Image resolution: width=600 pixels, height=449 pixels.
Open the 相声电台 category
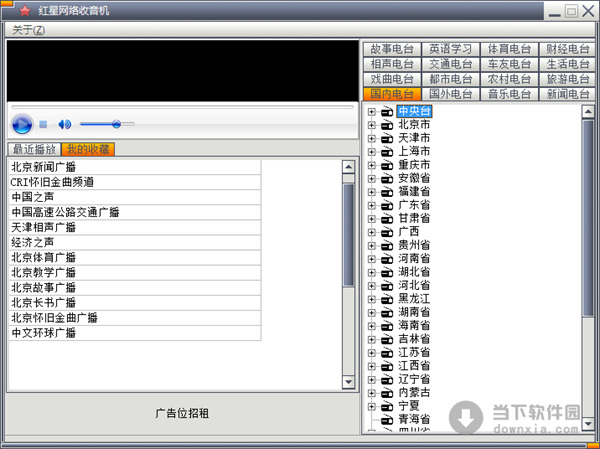pos(392,64)
